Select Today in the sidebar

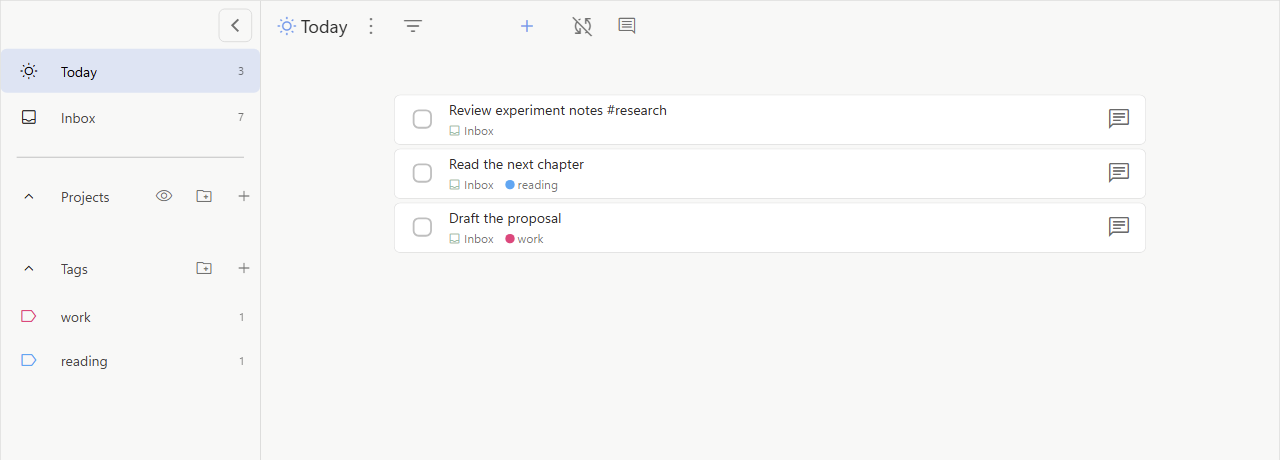pyautogui.click(x=130, y=71)
